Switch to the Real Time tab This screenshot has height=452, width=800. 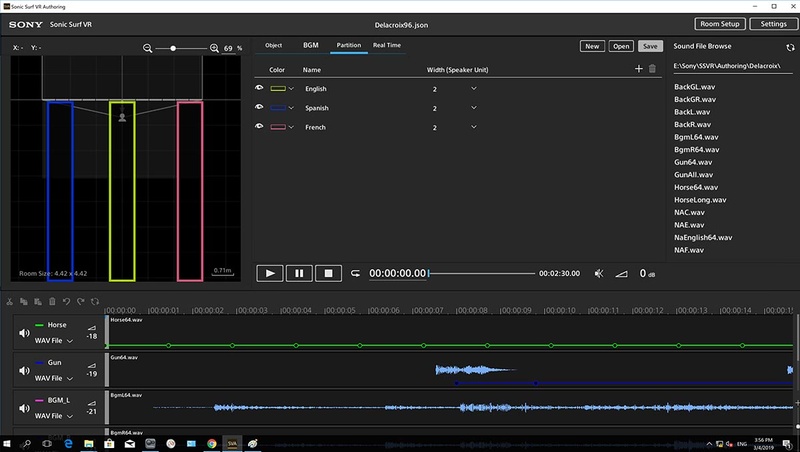(387, 46)
